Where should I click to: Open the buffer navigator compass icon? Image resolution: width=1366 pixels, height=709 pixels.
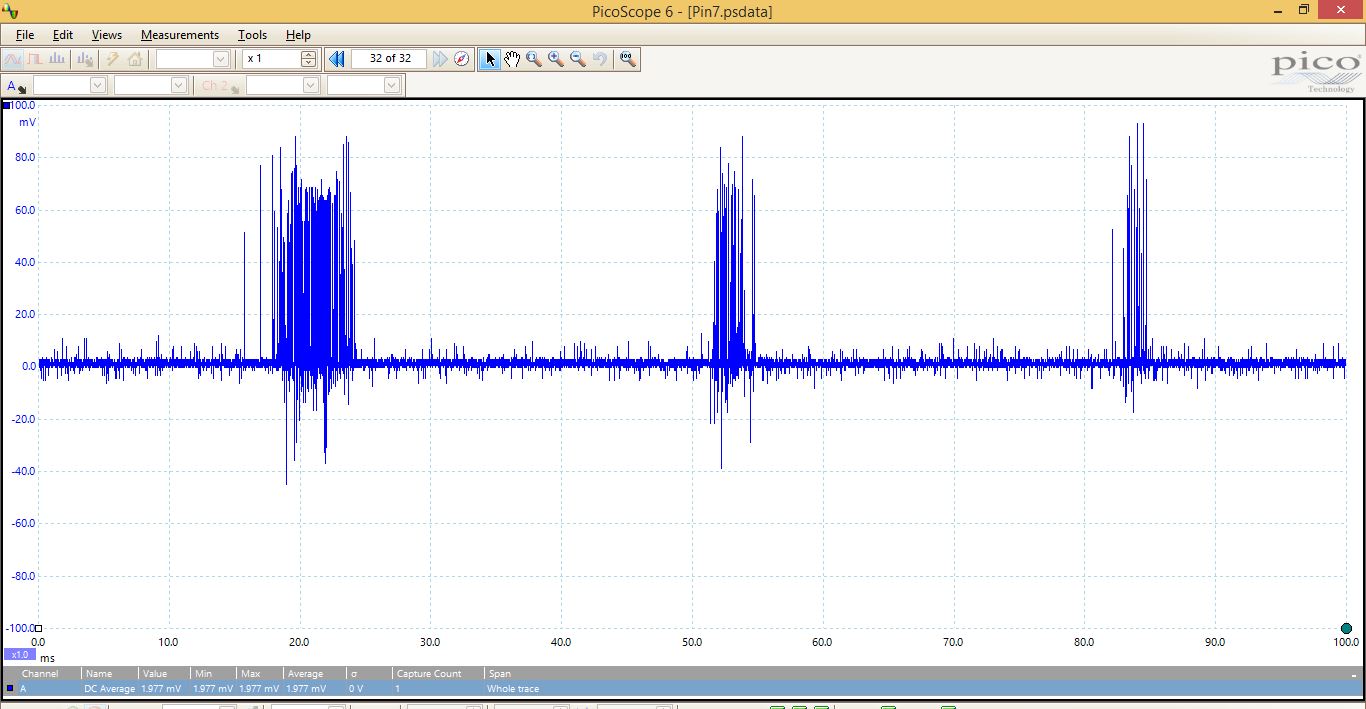[461, 59]
